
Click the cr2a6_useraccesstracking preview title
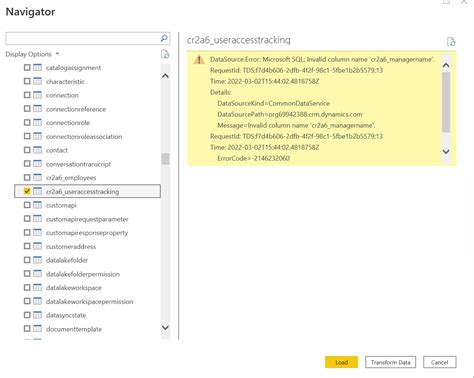coord(239,40)
